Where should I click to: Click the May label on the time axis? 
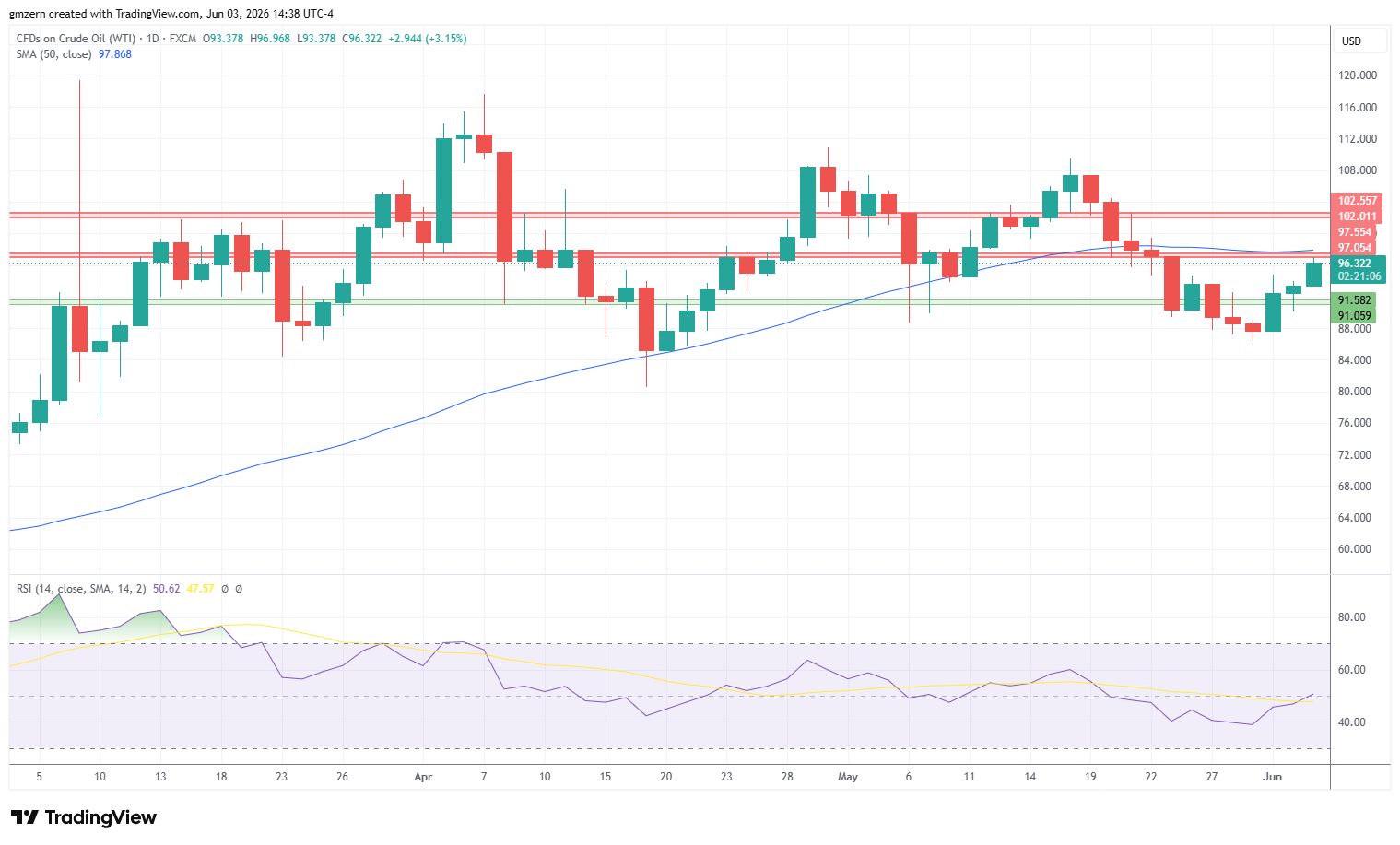pos(848,777)
